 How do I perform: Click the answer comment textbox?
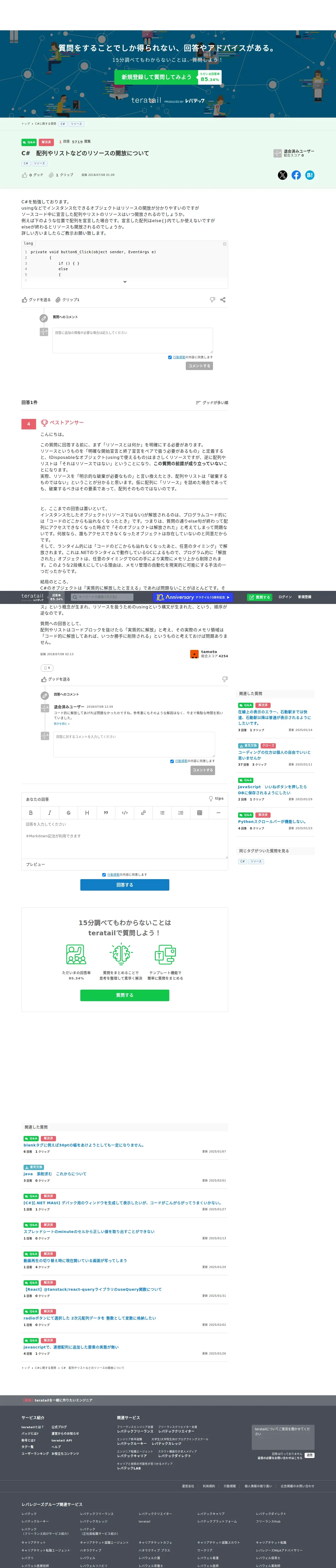click(x=134, y=745)
